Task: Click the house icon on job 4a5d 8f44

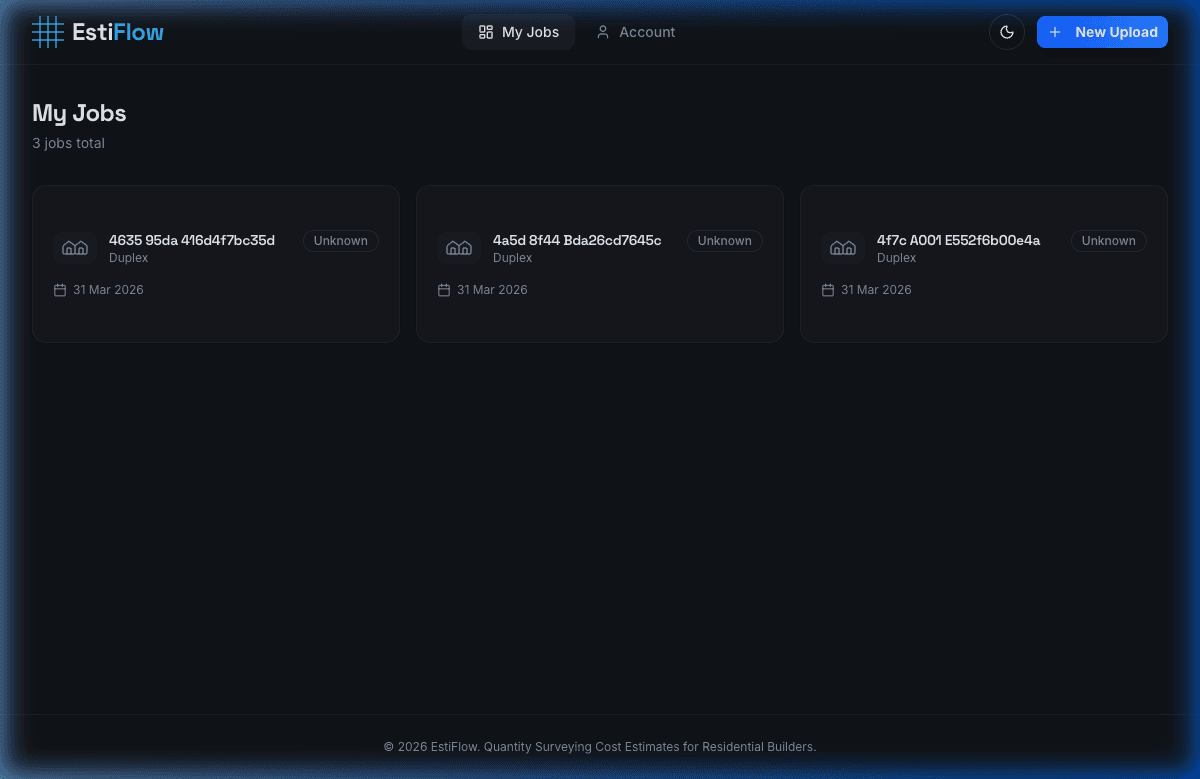Action: 459,247
